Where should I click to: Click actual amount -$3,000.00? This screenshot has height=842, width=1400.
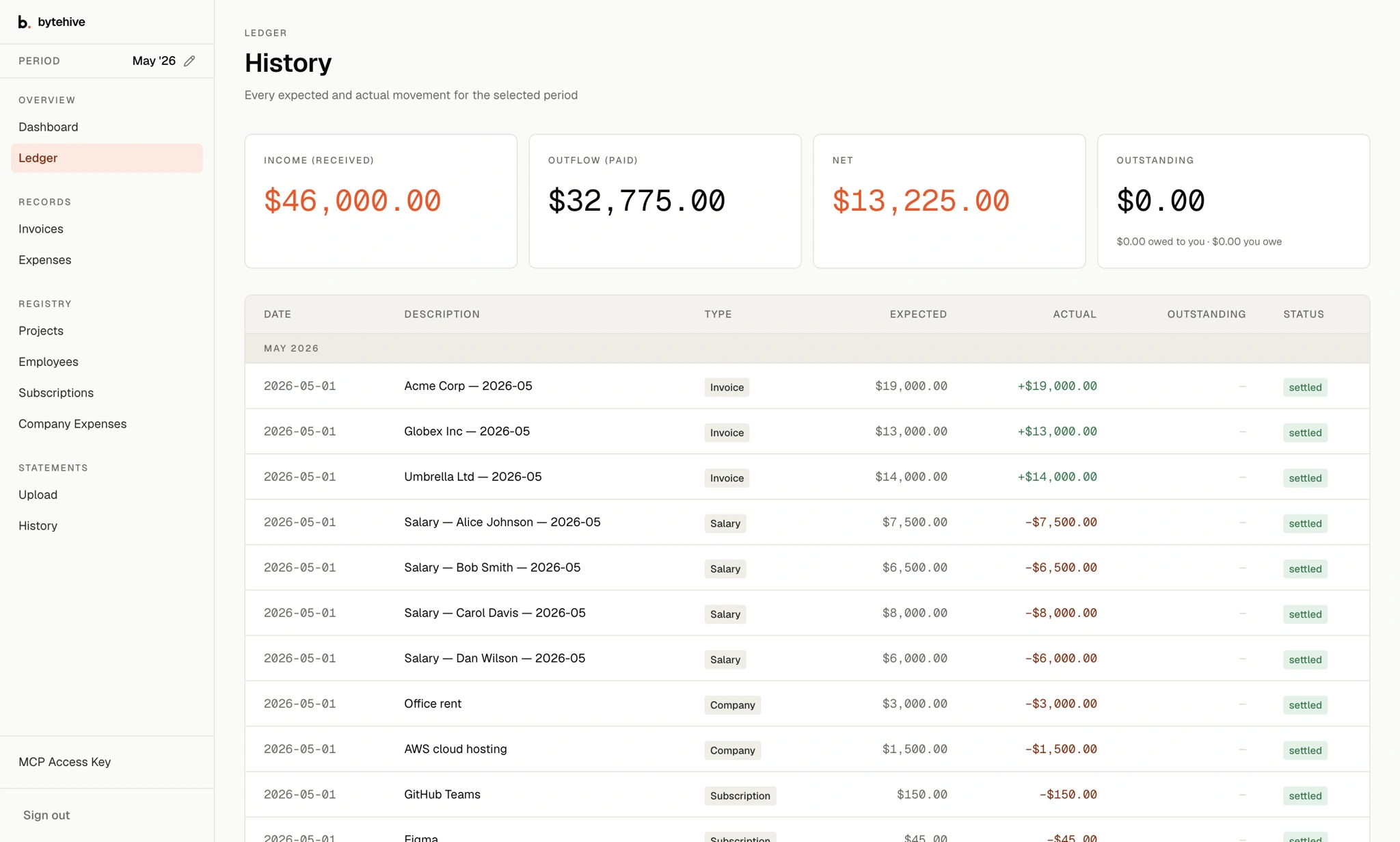(x=1061, y=704)
